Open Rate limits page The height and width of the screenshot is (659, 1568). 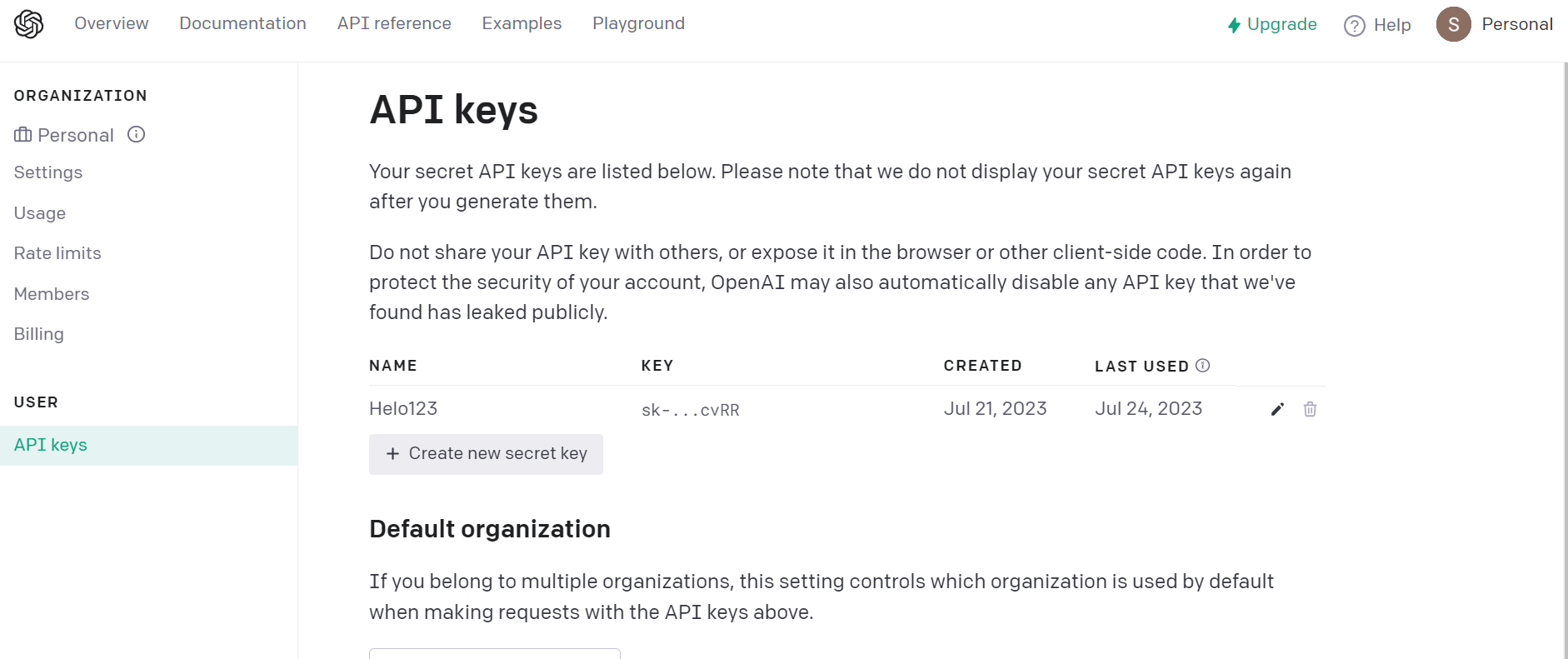[x=57, y=253]
